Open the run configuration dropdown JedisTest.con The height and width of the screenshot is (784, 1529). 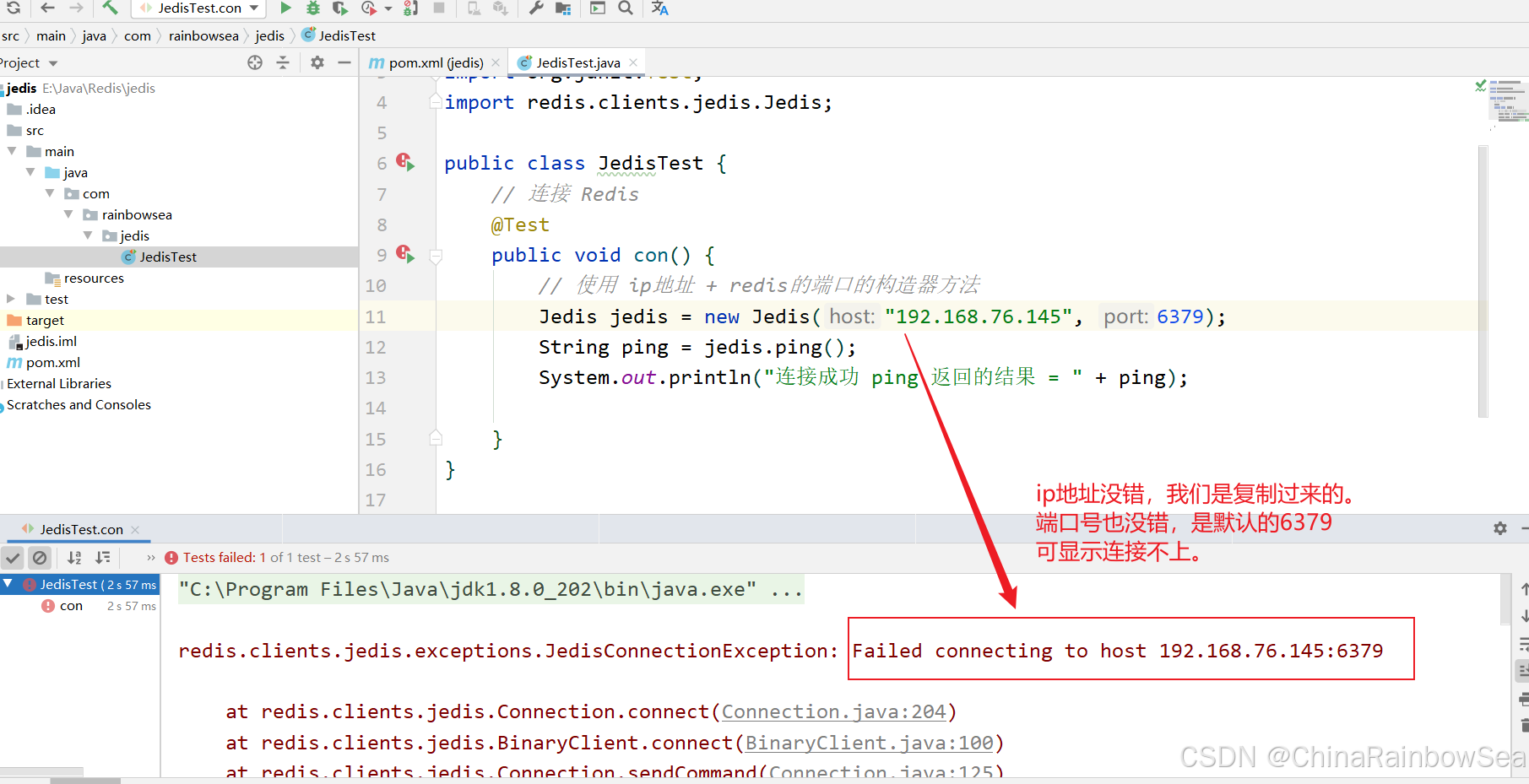tap(198, 8)
